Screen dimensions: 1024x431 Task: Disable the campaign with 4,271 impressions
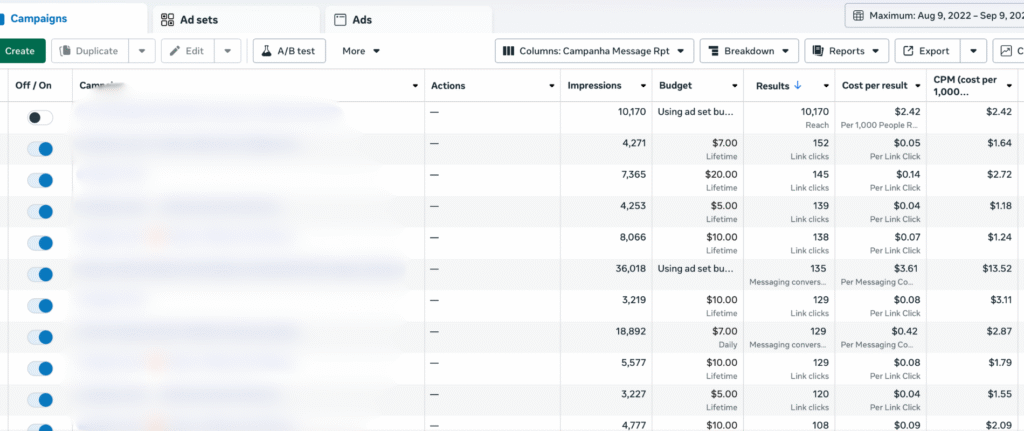(x=40, y=149)
